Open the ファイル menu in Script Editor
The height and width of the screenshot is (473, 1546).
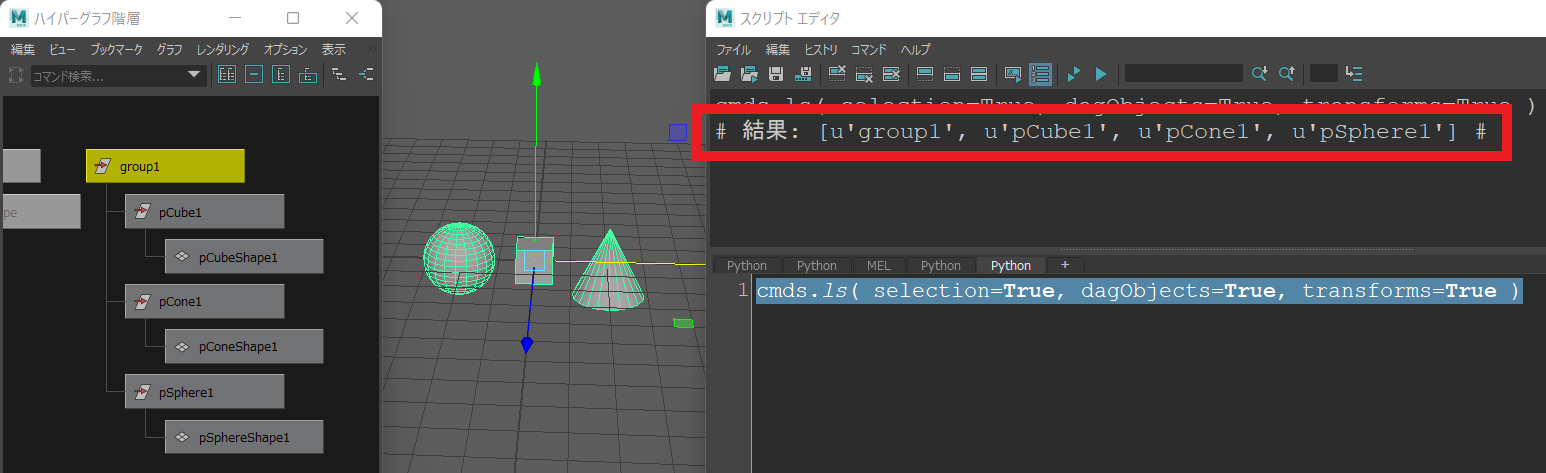point(733,49)
